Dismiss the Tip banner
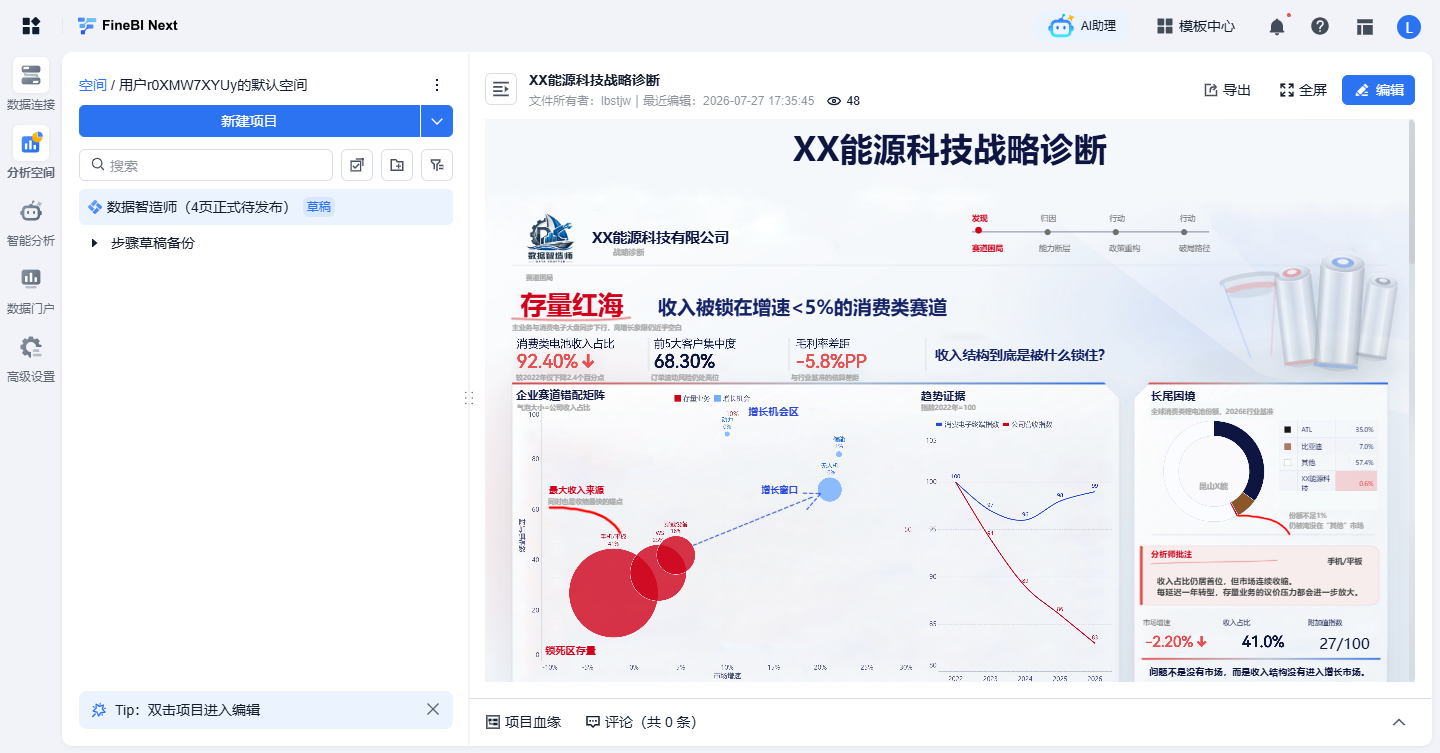 pyautogui.click(x=433, y=709)
